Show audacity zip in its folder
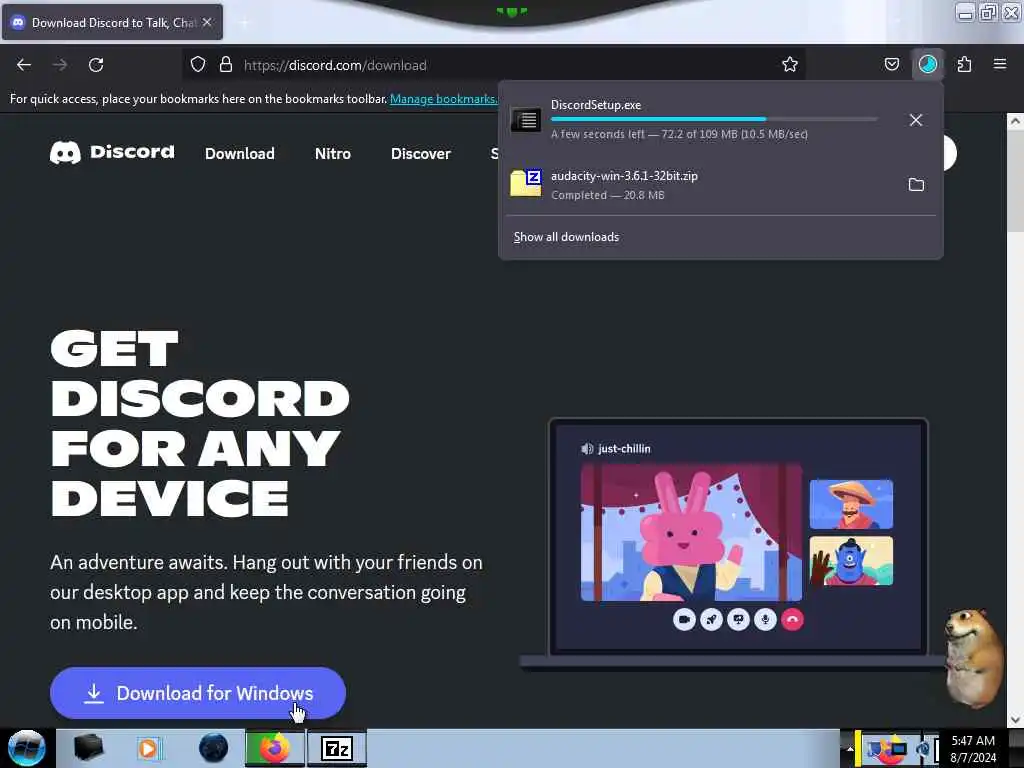Image resolution: width=1024 pixels, height=768 pixels. (x=916, y=185)
